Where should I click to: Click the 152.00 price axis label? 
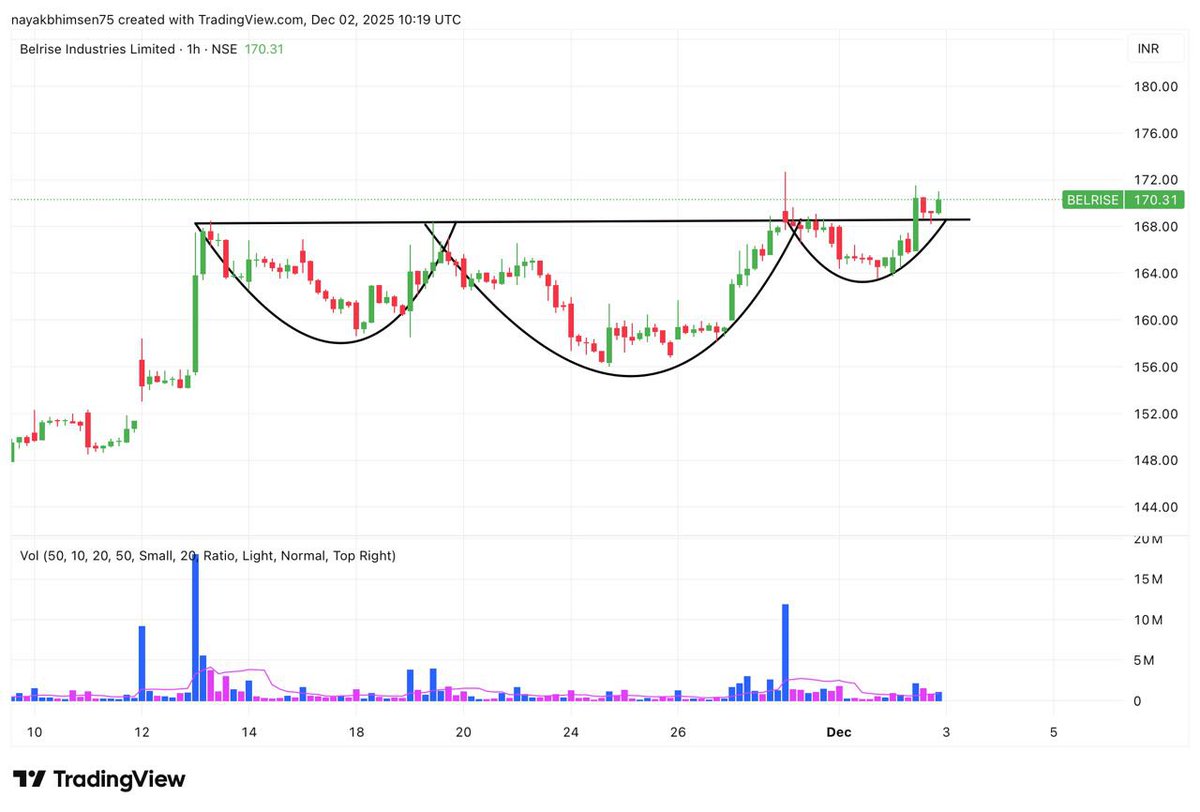[x=1154, y=413]
